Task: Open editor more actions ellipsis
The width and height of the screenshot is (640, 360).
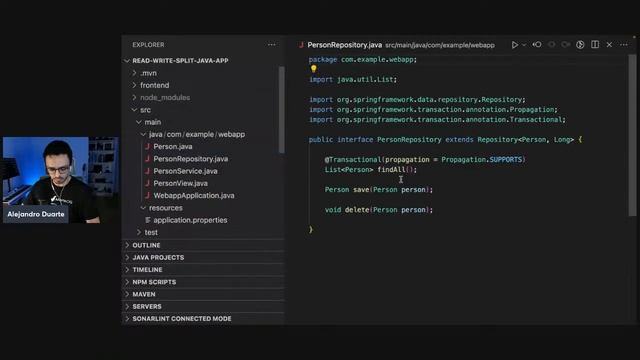Action: (624, 45)
